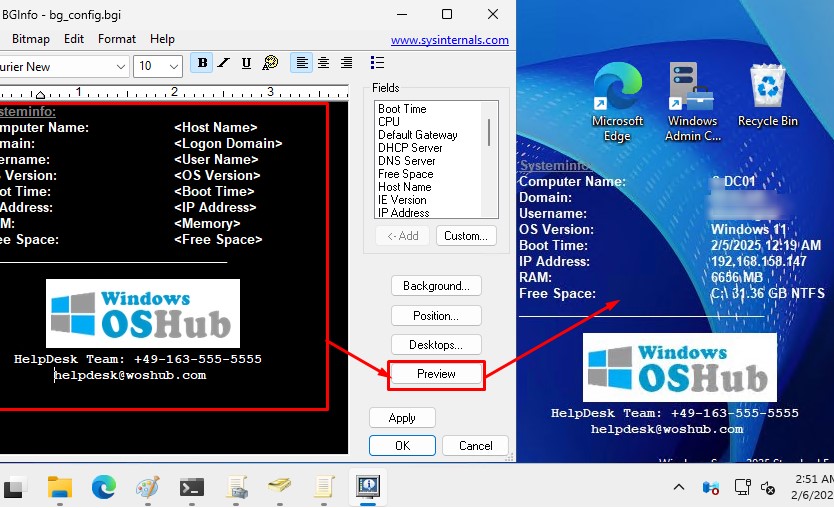
Task: Open the network status tray icon
Action: pyautogui.click(x=741, y=487)
